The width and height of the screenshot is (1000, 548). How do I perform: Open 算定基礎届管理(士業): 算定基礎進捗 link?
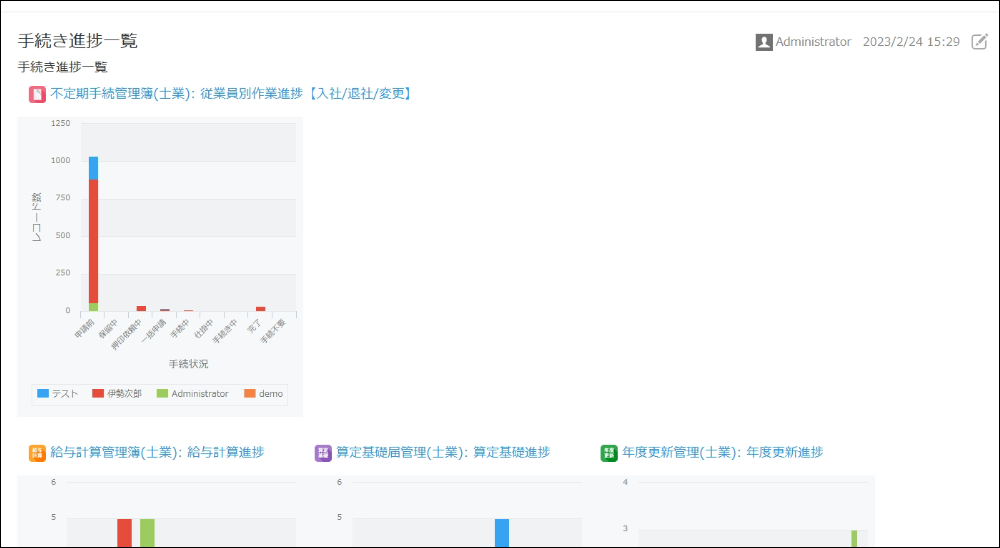coord(443,452)
